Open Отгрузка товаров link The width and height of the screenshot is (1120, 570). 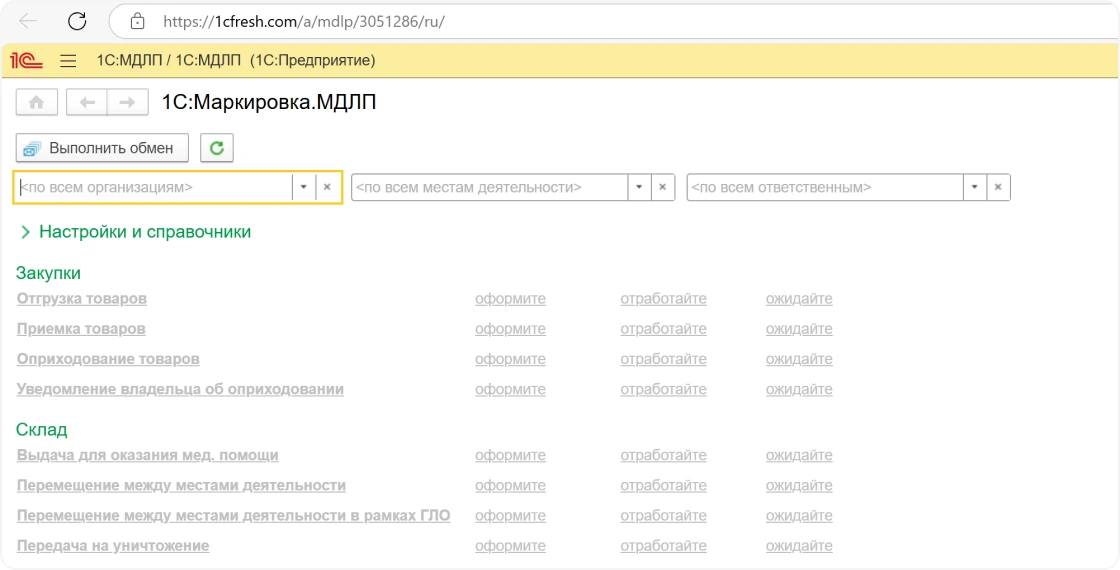pos(82,299)
